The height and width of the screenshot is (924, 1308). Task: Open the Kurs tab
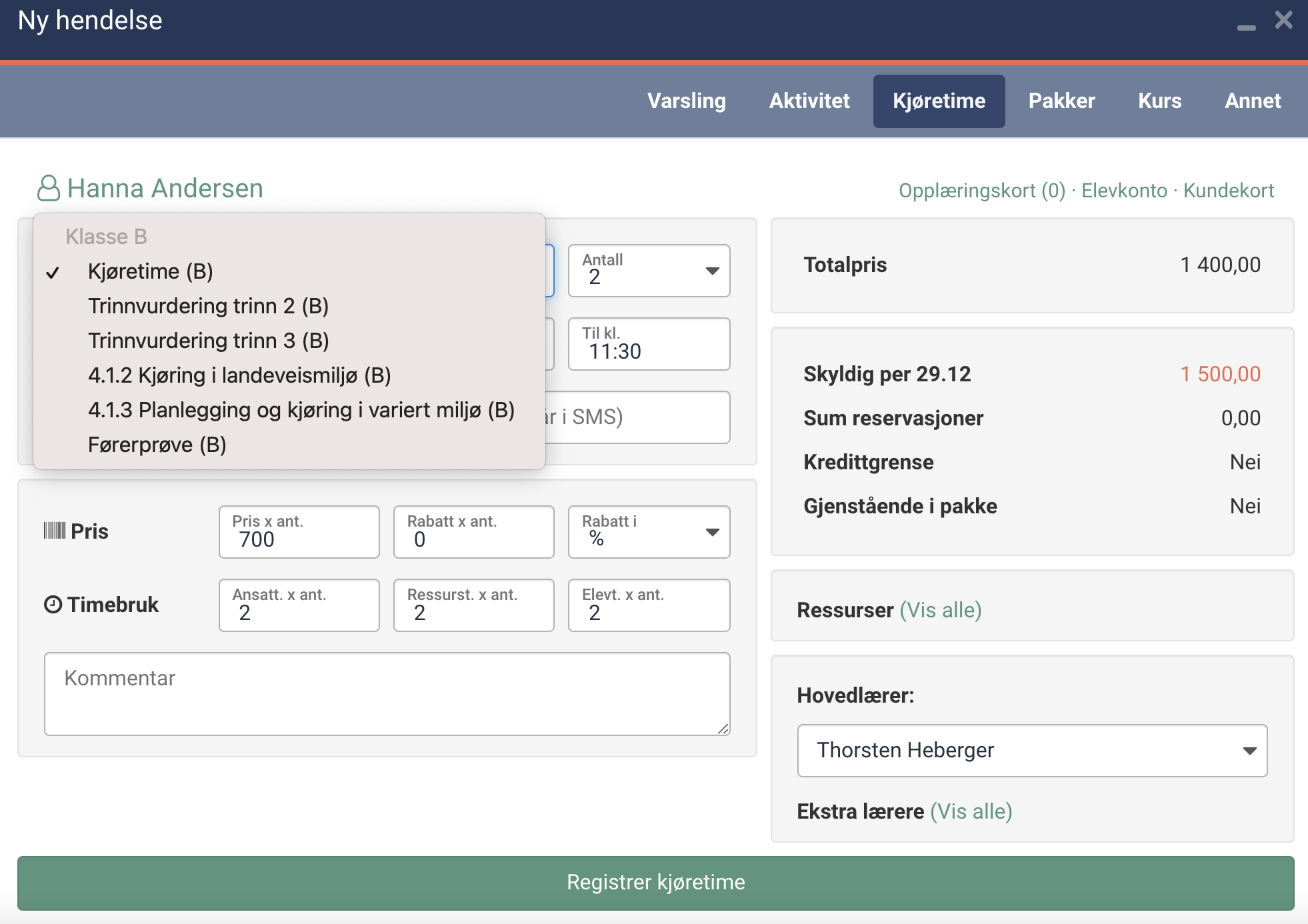[x=1159, y=101]
